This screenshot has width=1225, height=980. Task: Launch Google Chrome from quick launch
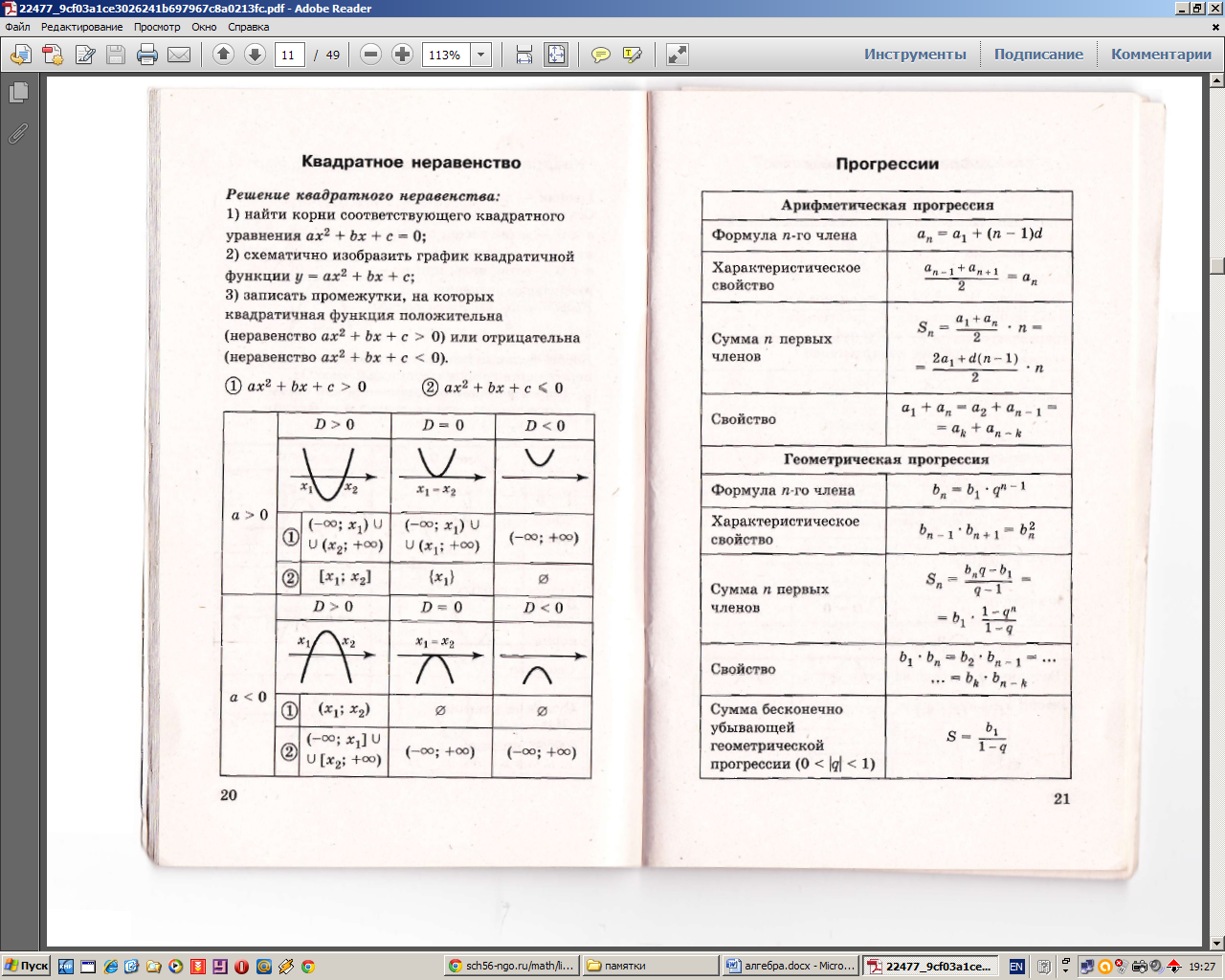[x=307, y=967]
